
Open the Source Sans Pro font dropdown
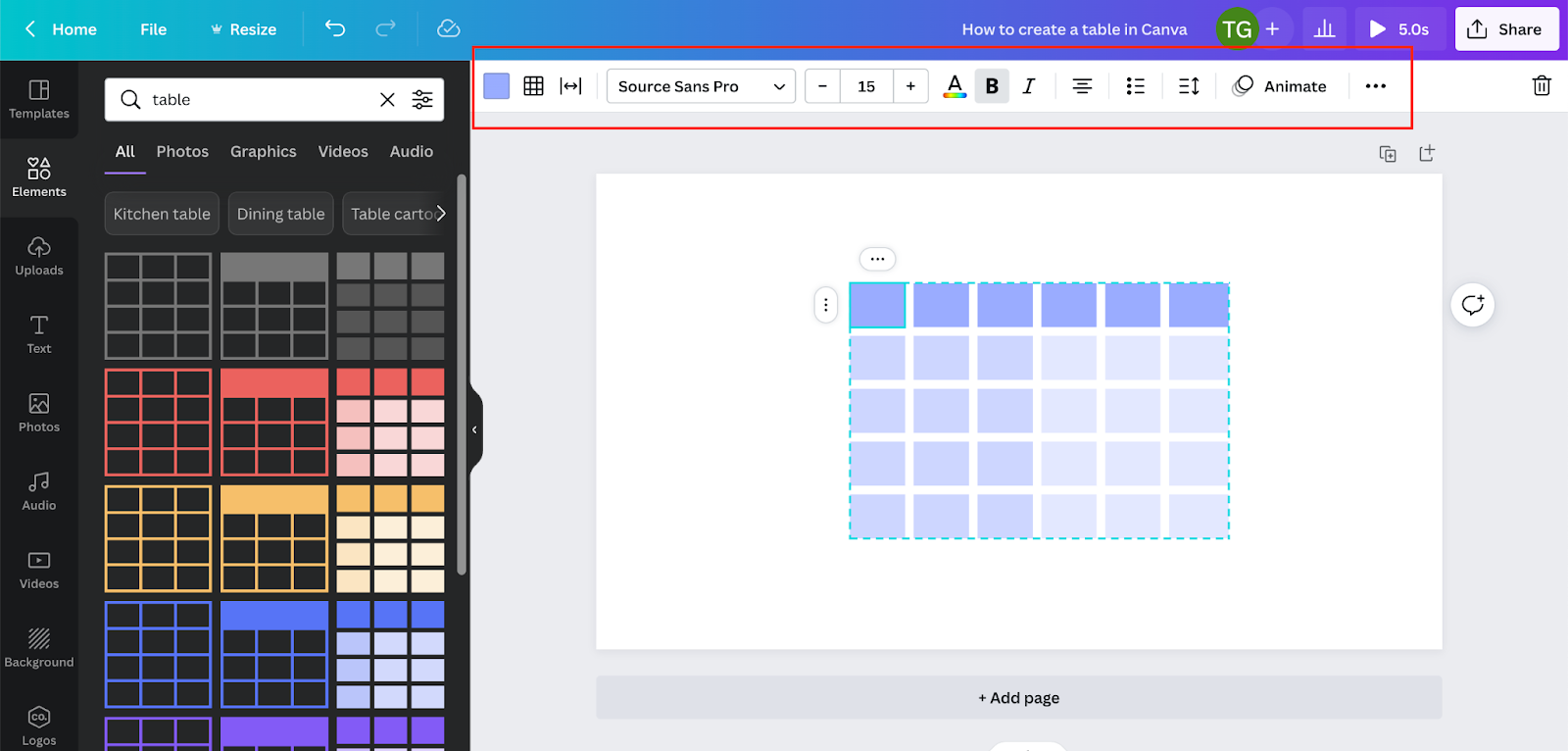click(702, 86)
